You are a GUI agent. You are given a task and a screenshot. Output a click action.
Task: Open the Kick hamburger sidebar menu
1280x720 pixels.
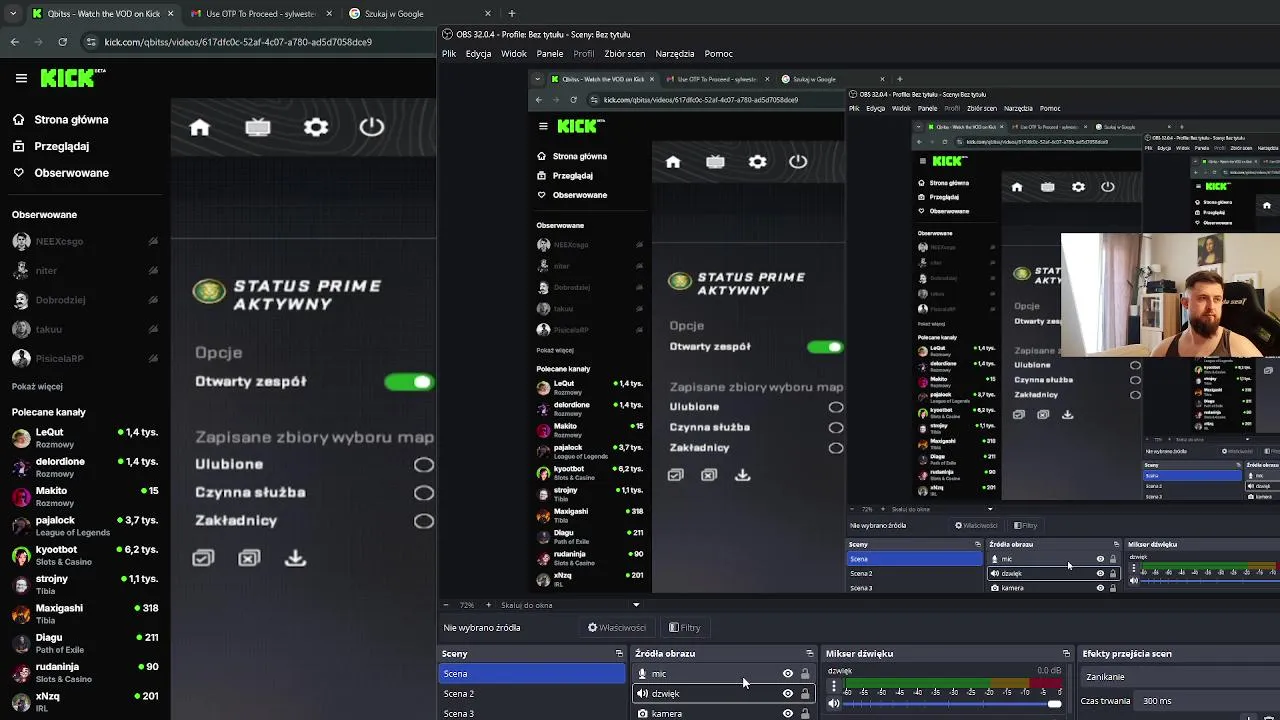(x=21, y=78)
